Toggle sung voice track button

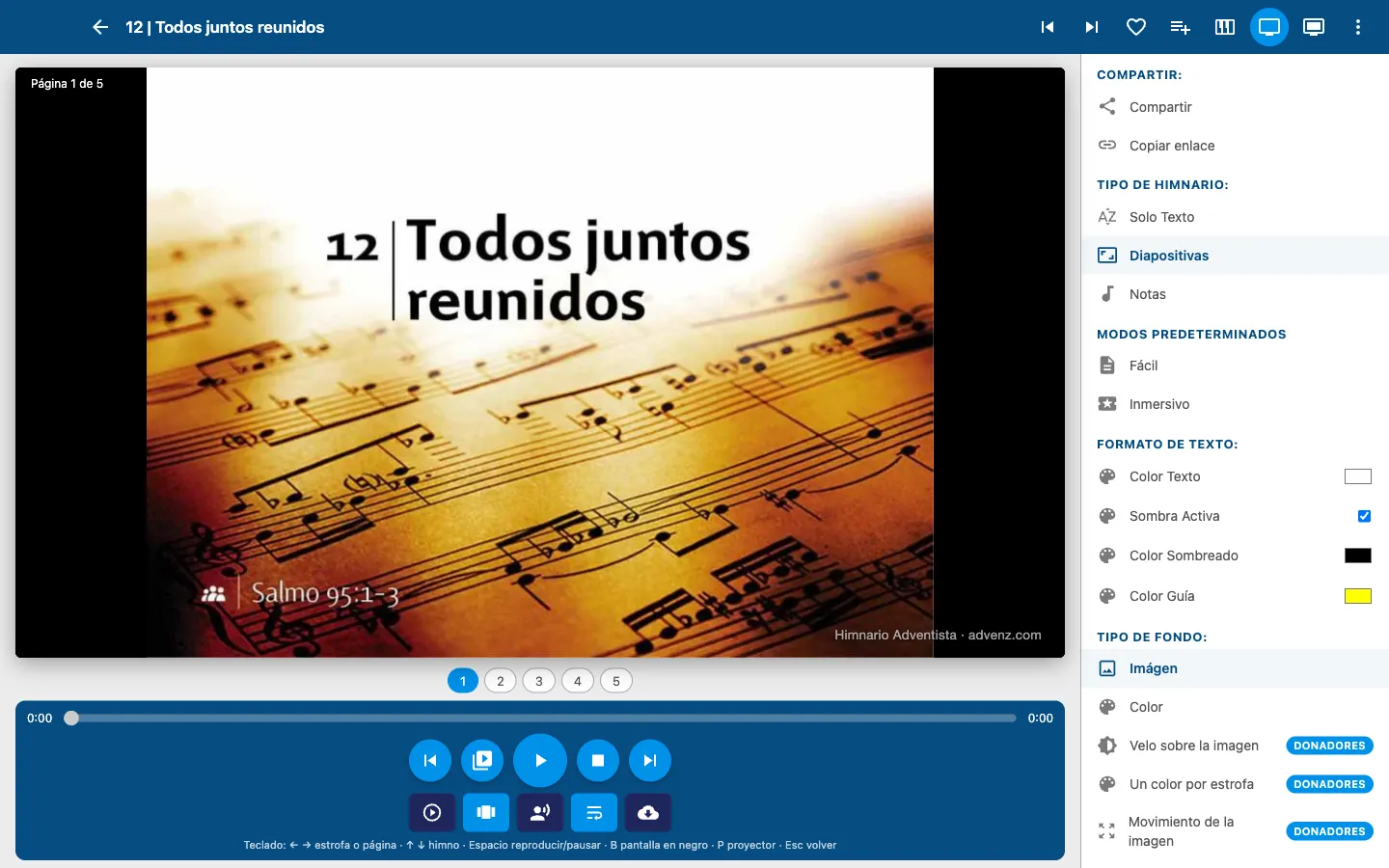pyautogui.click(x=540, y=812)
